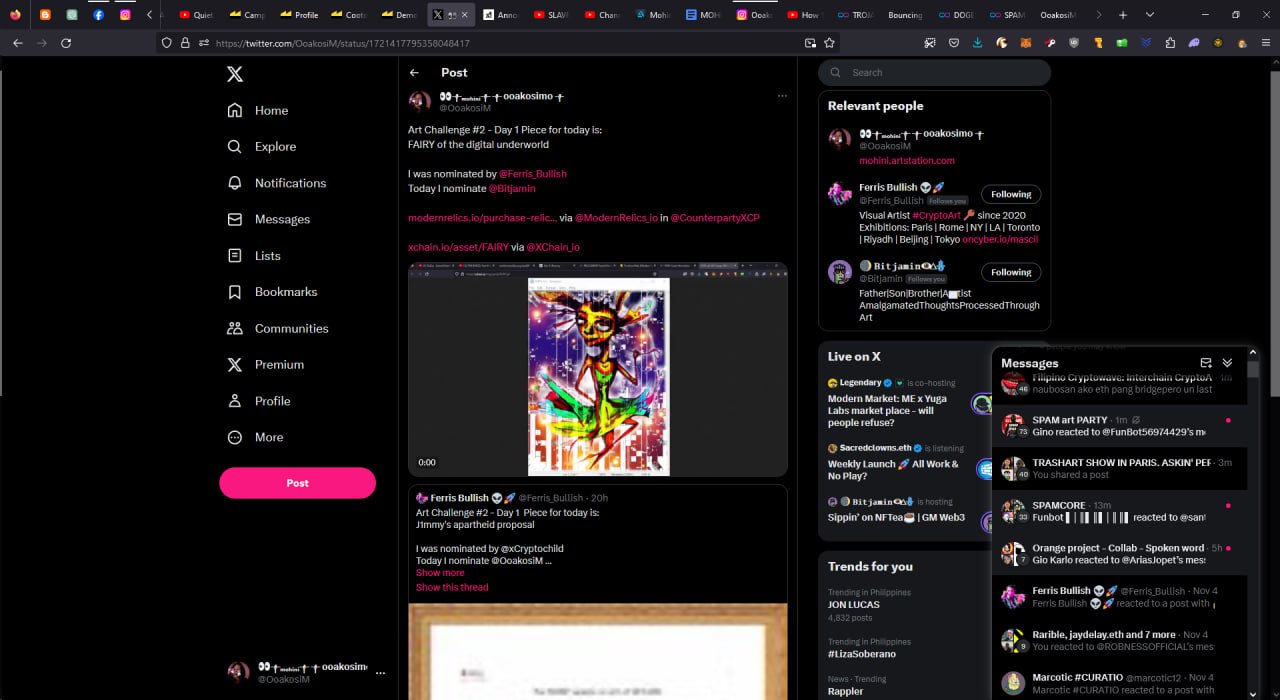Image resolution: width=1280 pixels, height=700 pixels.
Task: Open the SPAMCORE group conversation
Action: (x=1119, y=511)
